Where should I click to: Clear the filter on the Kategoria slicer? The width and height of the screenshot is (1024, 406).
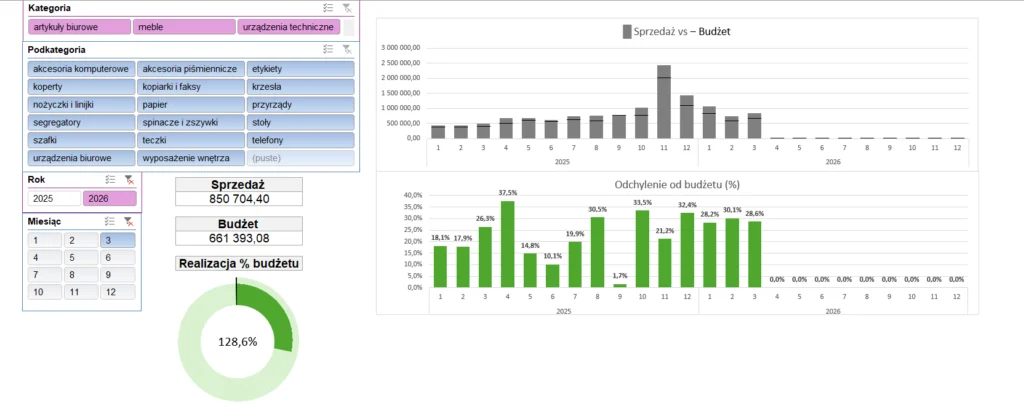[346, 7]
